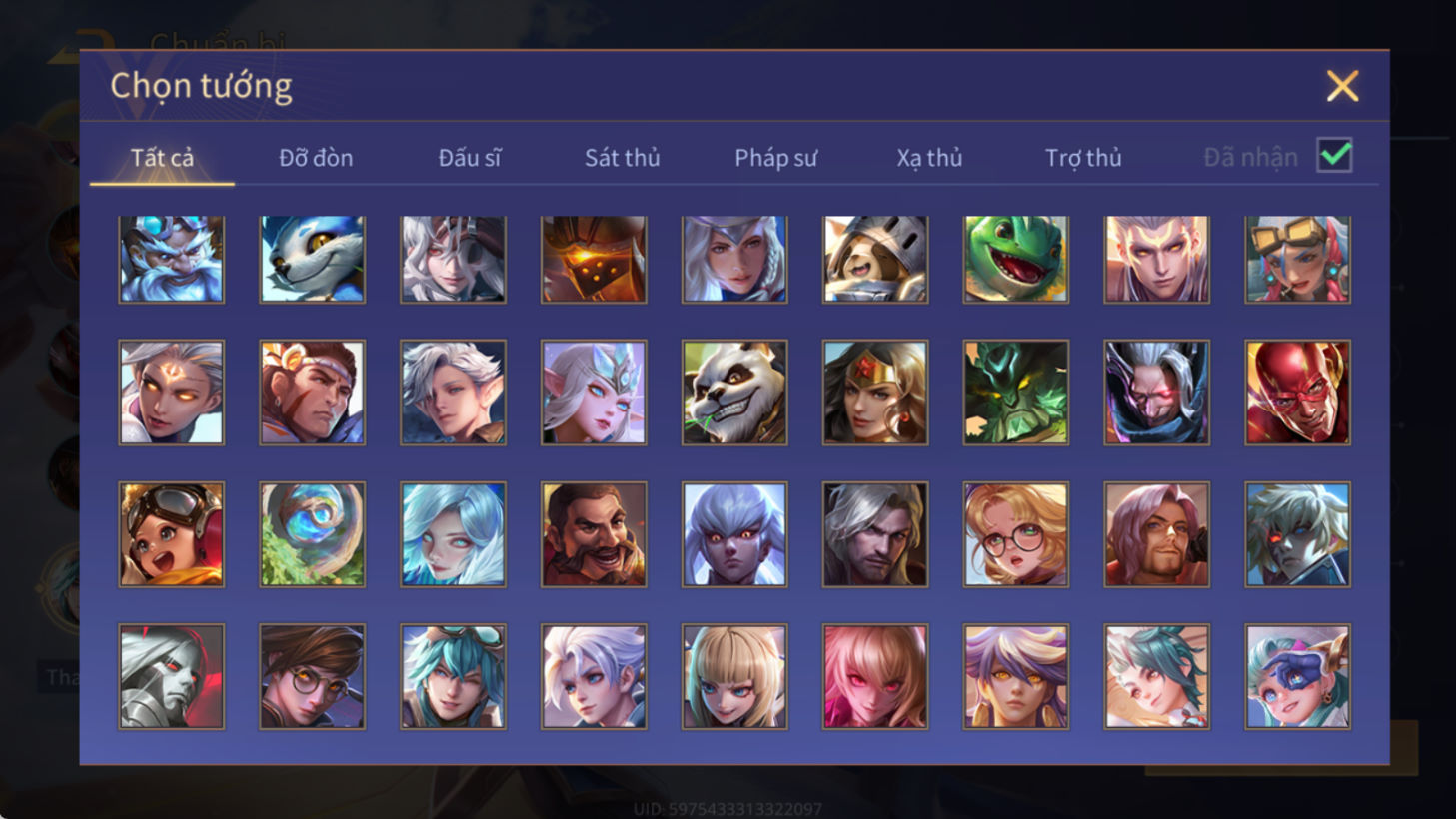Select the green frog hero portrait
This screenshot has width=1456, height=819.
(1015, 259)
